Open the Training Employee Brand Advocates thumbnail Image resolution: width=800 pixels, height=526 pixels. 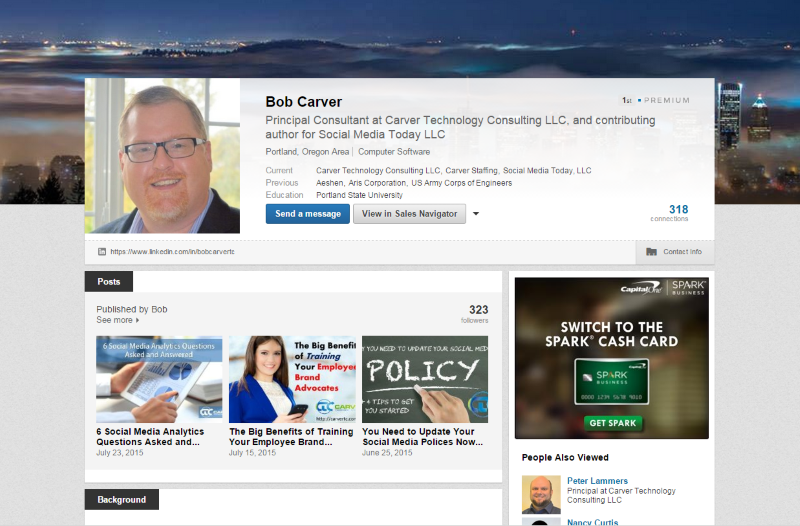tap(292, 379)
